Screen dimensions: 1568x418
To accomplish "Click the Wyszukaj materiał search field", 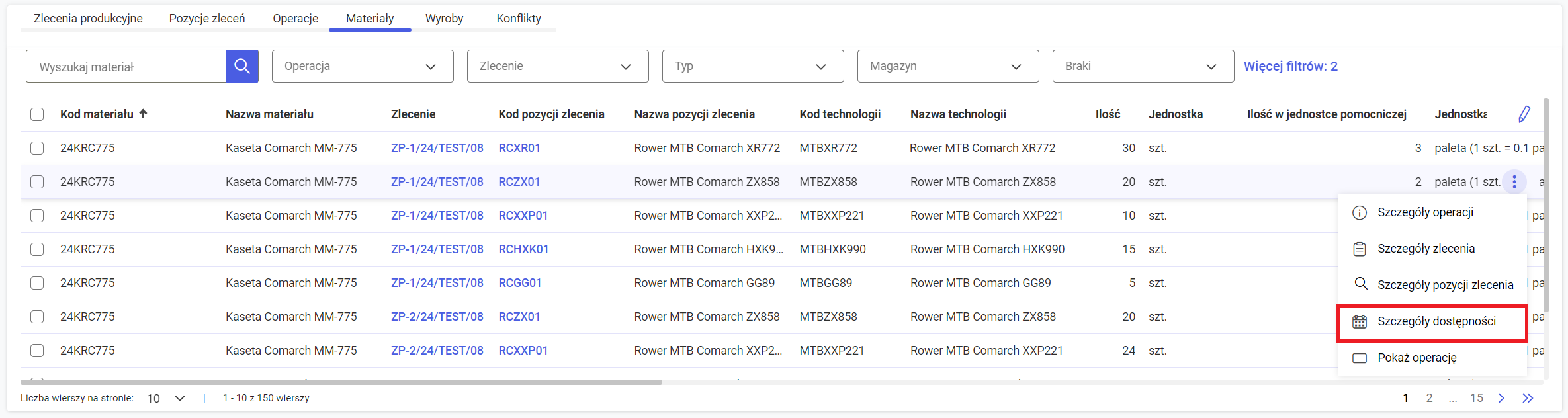I will (x=126, y=67).
